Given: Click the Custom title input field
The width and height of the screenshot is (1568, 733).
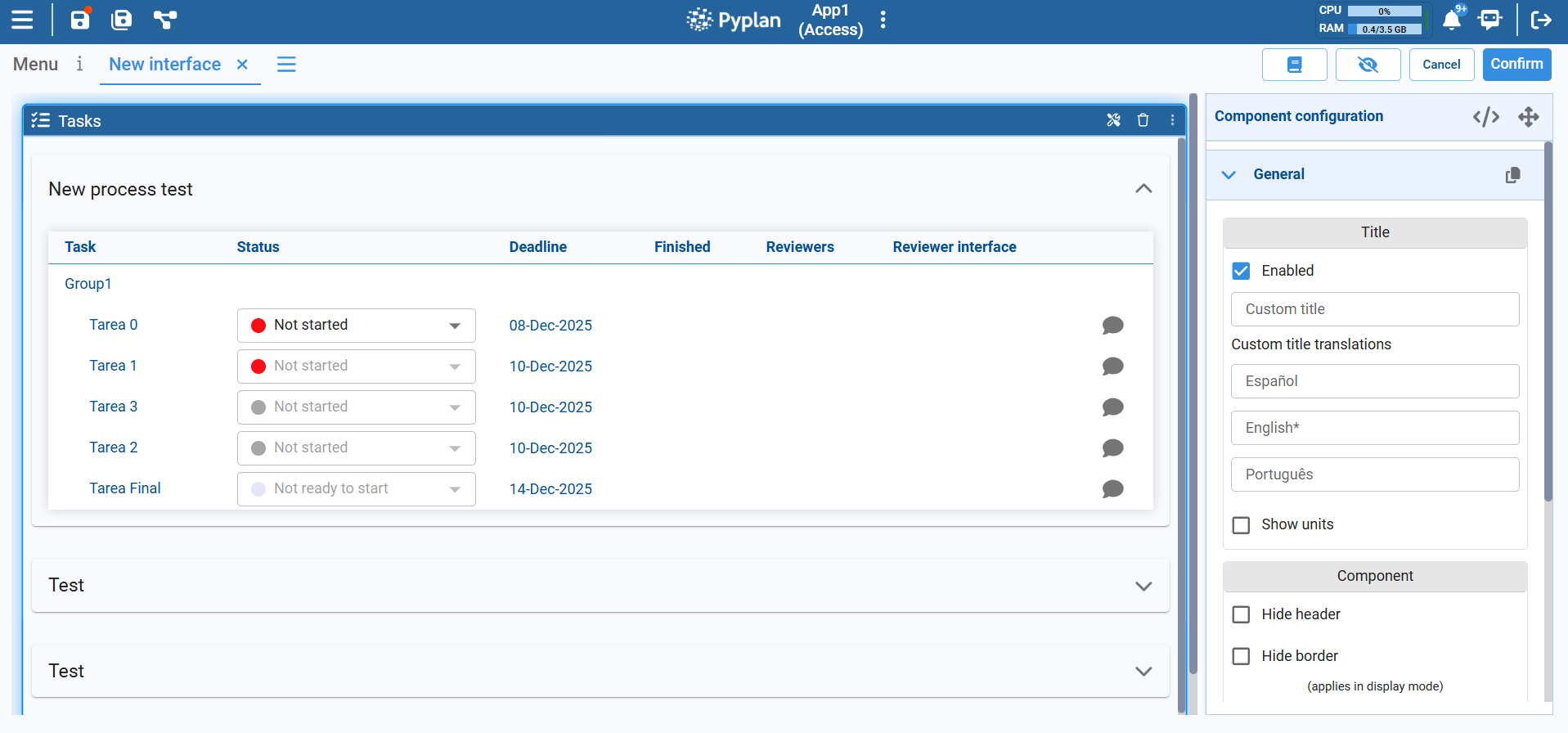Looking at the screenshot, I should [1374, 309].
